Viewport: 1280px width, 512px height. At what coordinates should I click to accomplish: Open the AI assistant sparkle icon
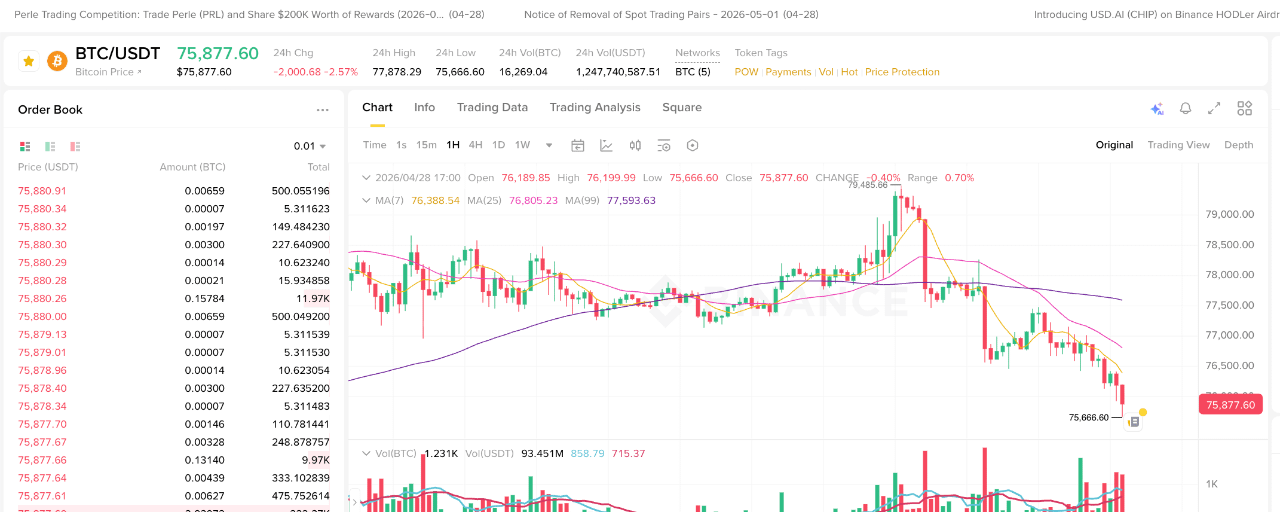pos(1157,108)
